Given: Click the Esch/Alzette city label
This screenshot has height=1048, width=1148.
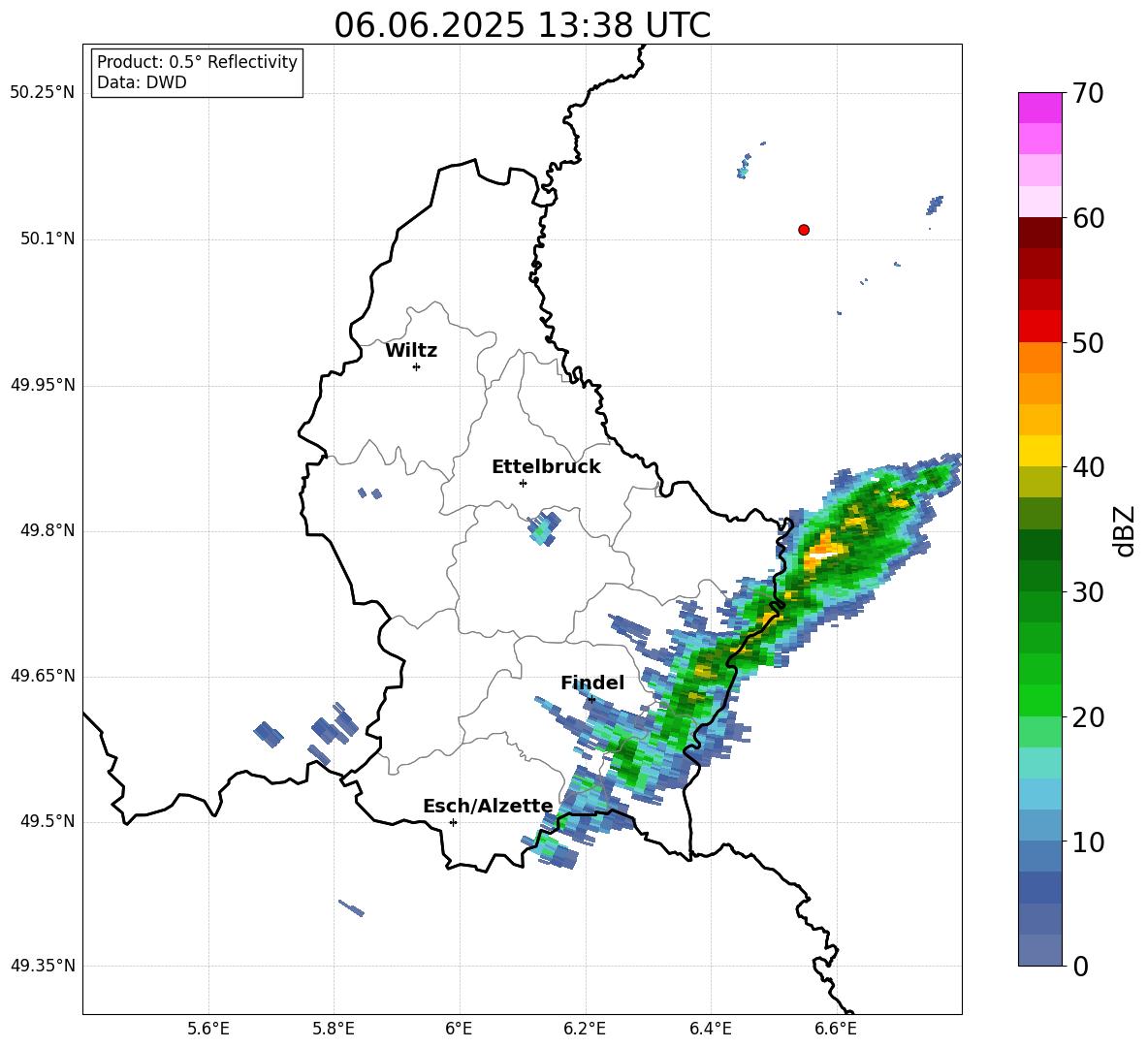Looking at the screenshot, I should (x=488, y=806).
